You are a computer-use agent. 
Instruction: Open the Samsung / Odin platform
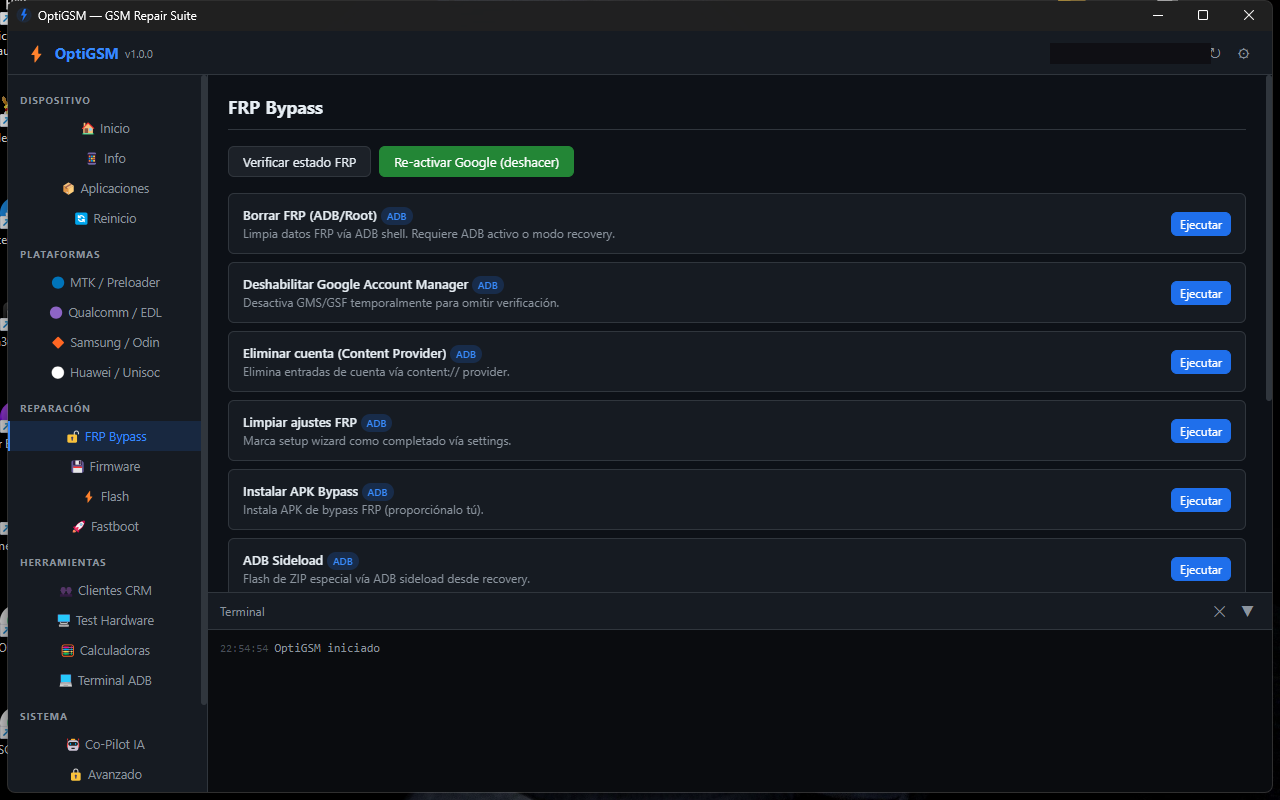pyautogui.click(x=105, y=343)
